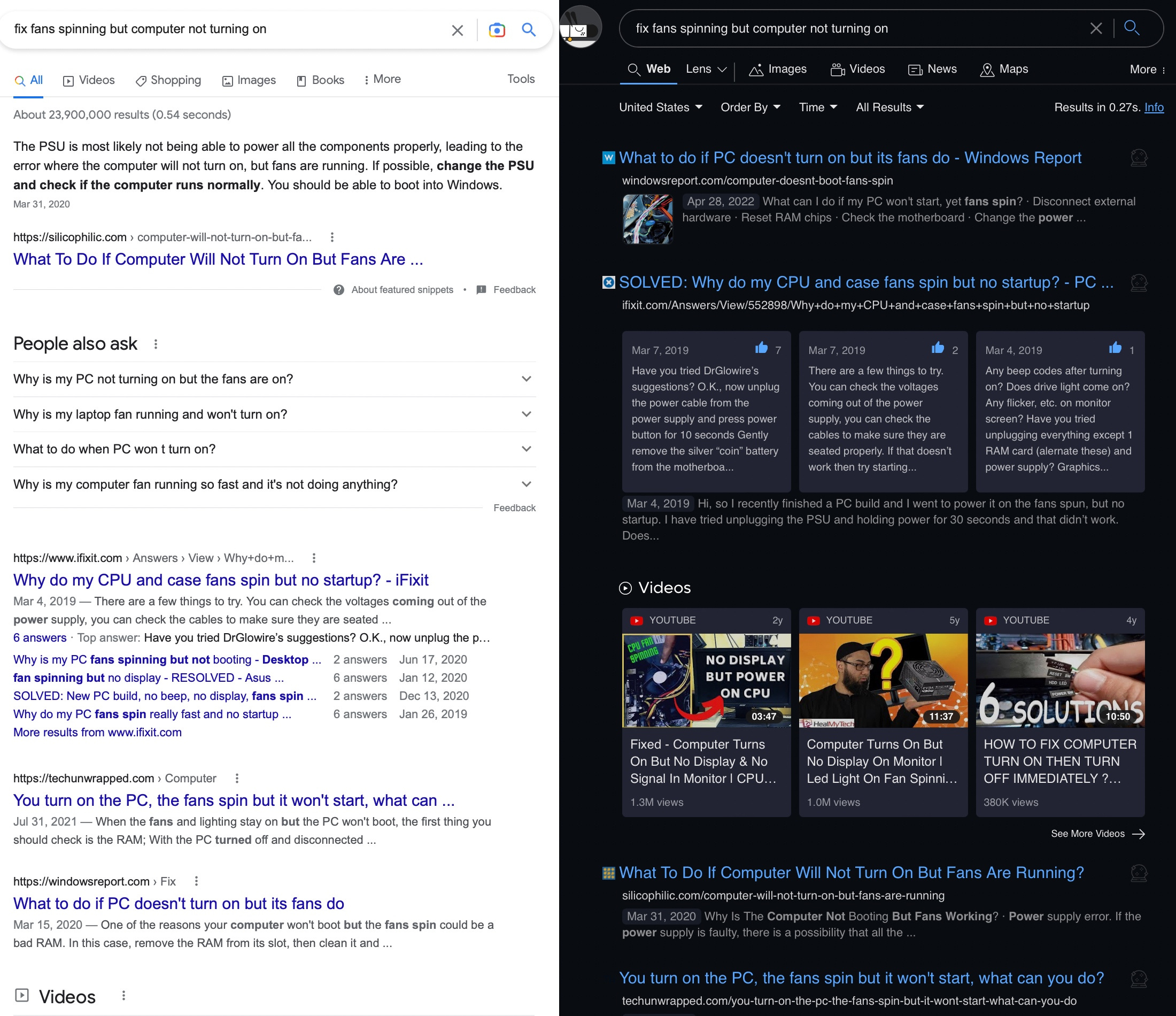Open Windows Report result in dark search

[x=850, y=157]
